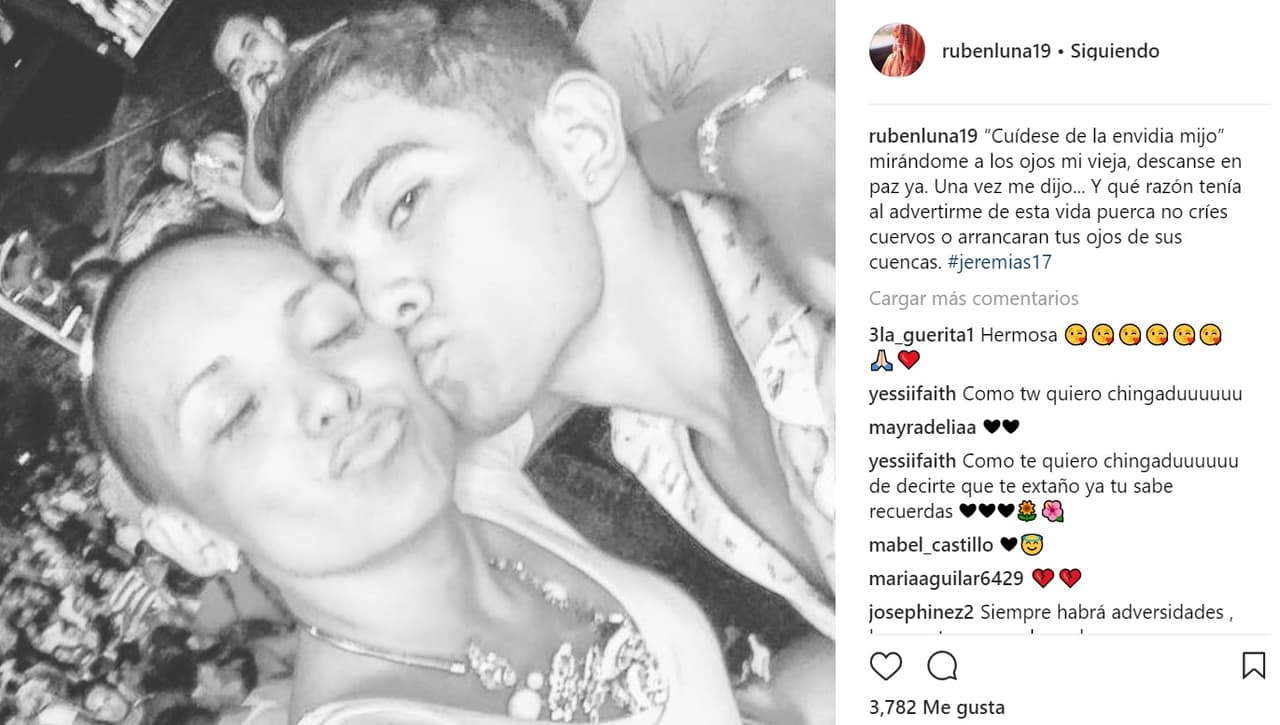
Task: Open rubenluna19 username in header
Action: 996,51
